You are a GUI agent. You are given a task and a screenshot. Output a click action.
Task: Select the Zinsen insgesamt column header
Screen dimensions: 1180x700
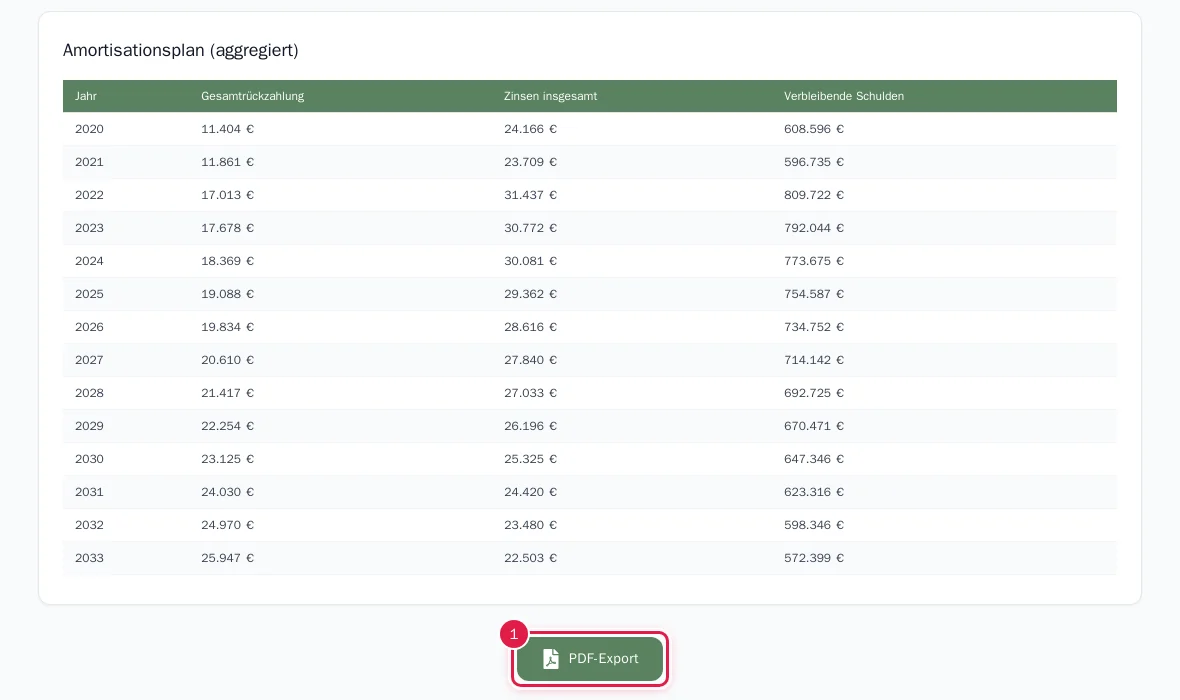[x=550, y=96]
